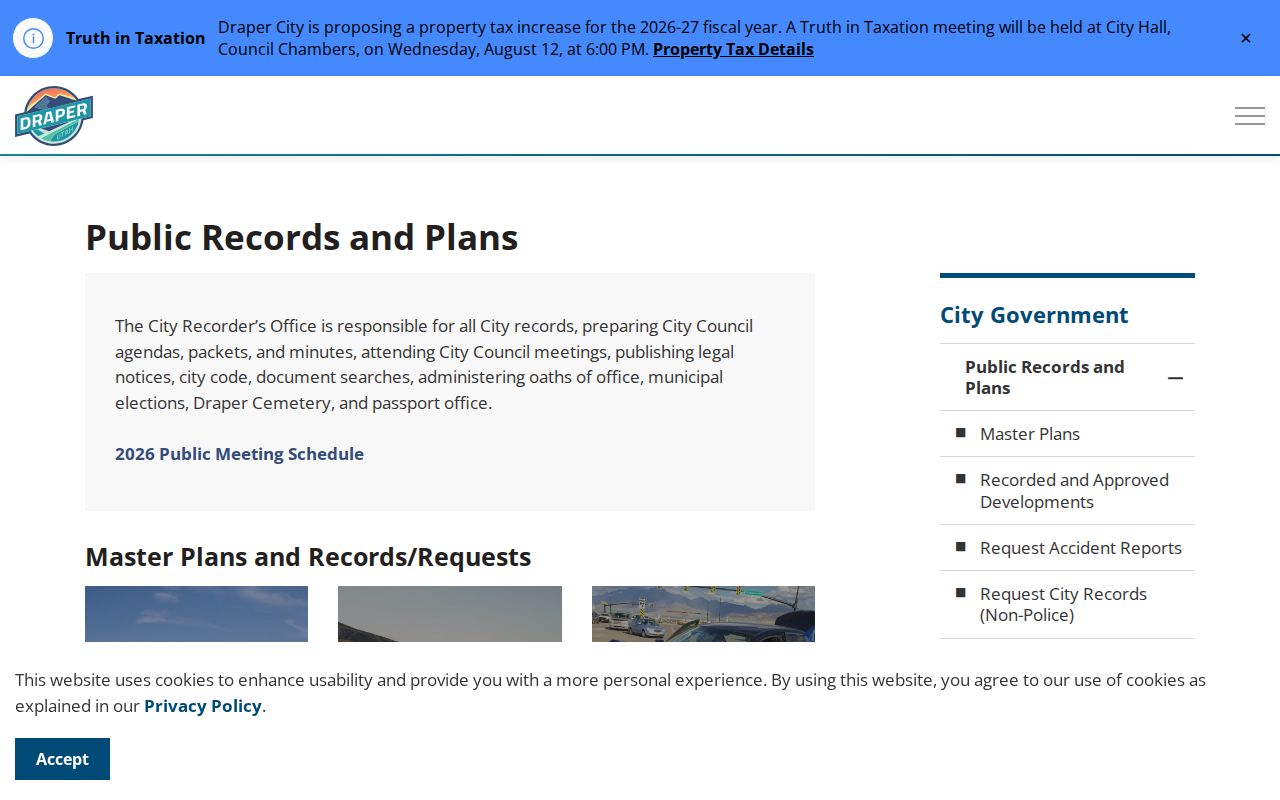Open the Privacy Policy link
The height and width of the screenshot is (800, 1280).
(203, 706)
